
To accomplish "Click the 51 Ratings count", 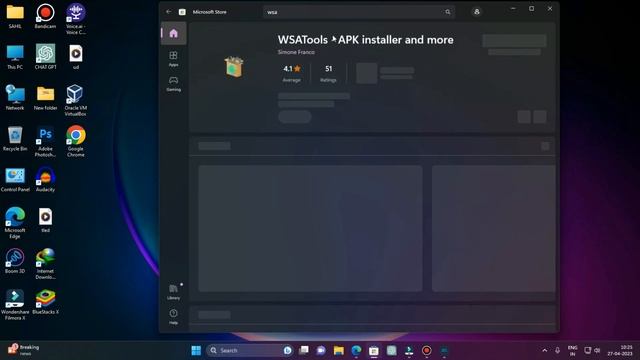I will tap(328, 73).
